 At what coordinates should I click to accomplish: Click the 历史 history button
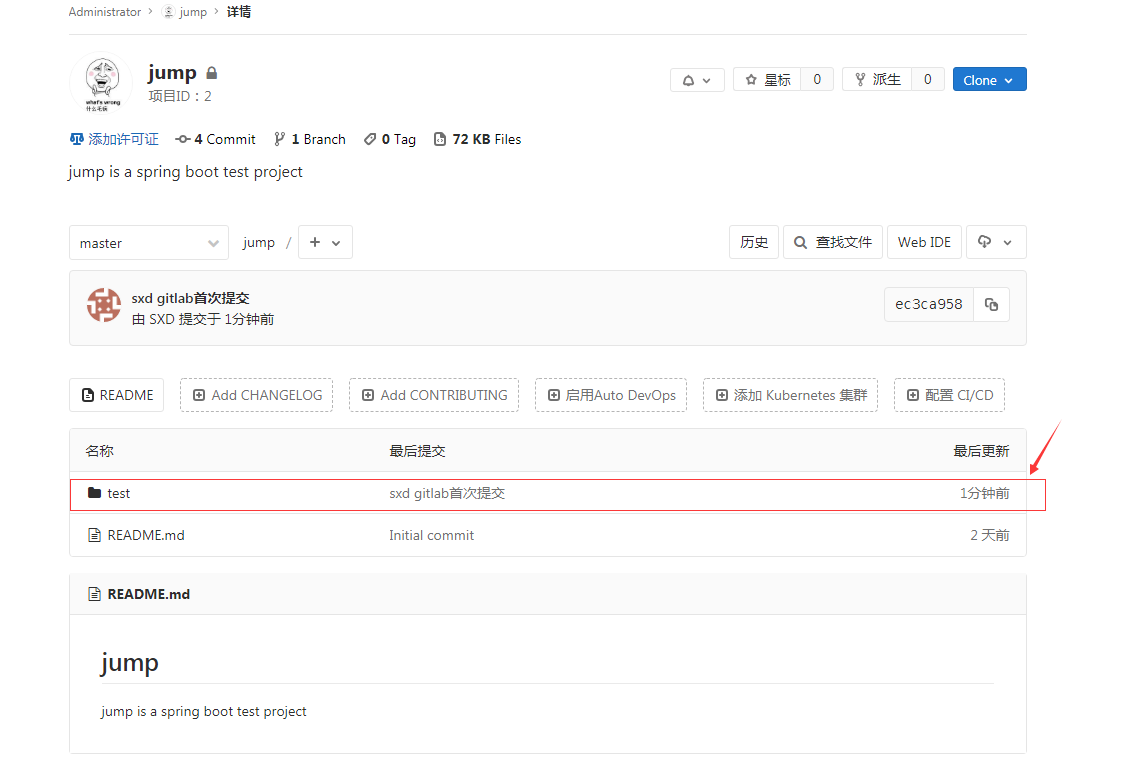click(754, 242)
